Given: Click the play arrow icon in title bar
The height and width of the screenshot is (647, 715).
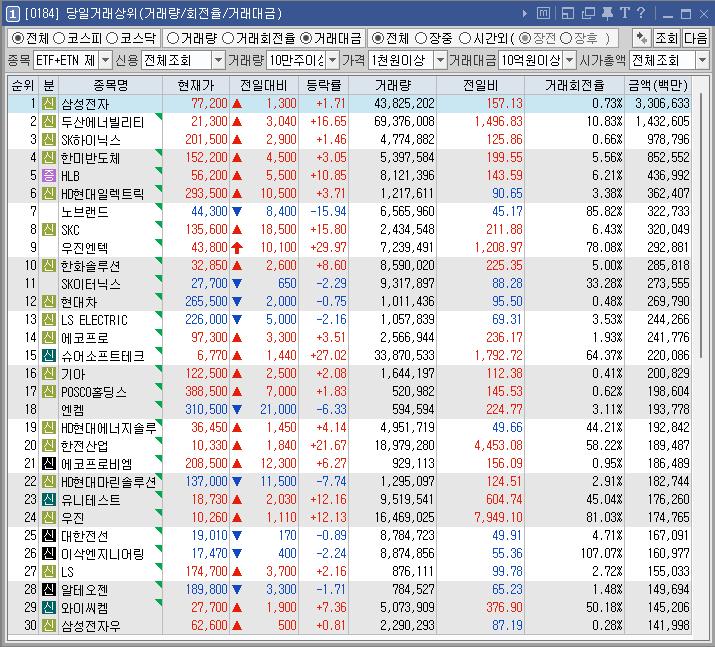Looking at the screenshot, I should [524, 14].
